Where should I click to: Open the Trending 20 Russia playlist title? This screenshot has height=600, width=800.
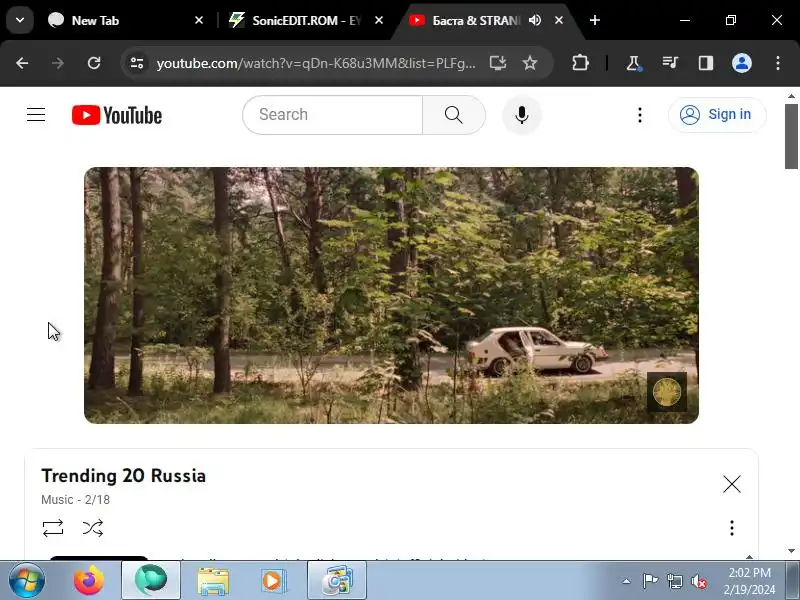point(123,476)
